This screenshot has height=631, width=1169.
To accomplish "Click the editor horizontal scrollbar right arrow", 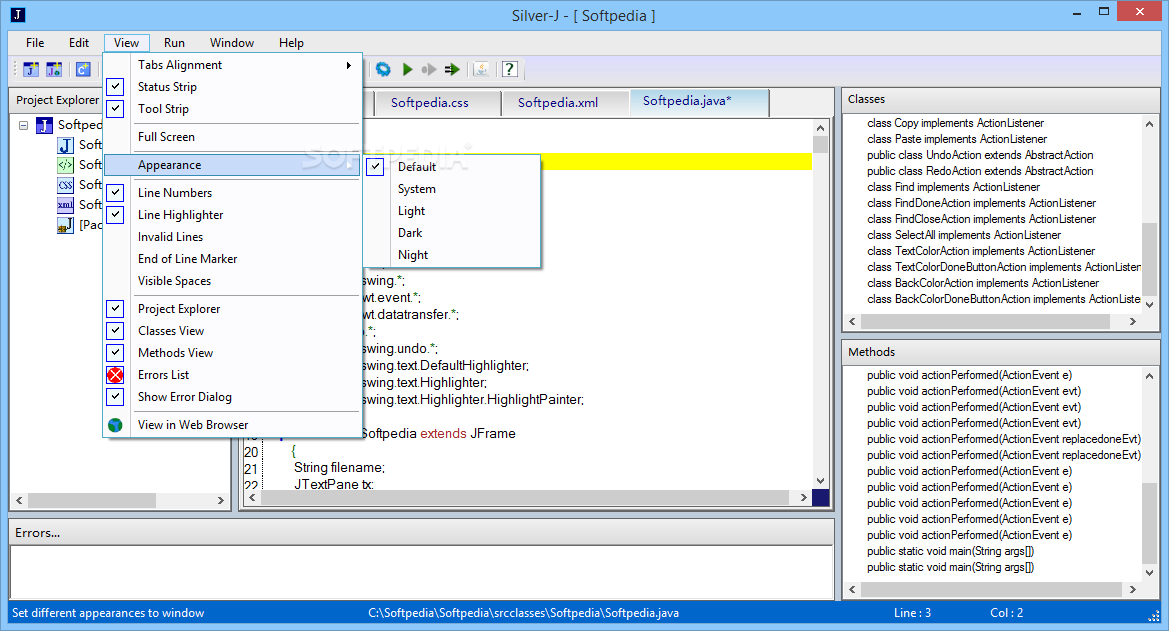I will pyautogui.click(x=803, y=497).
